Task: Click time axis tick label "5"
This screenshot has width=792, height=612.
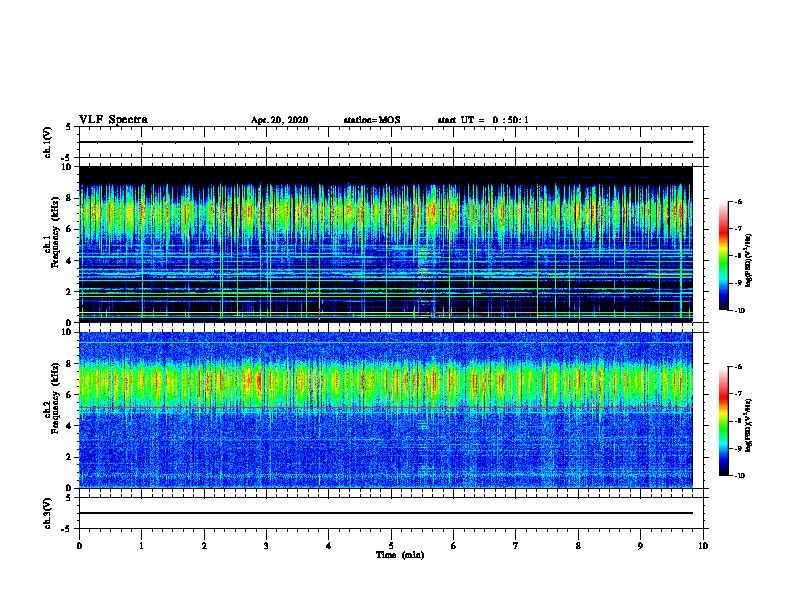Action: point(391,546)
